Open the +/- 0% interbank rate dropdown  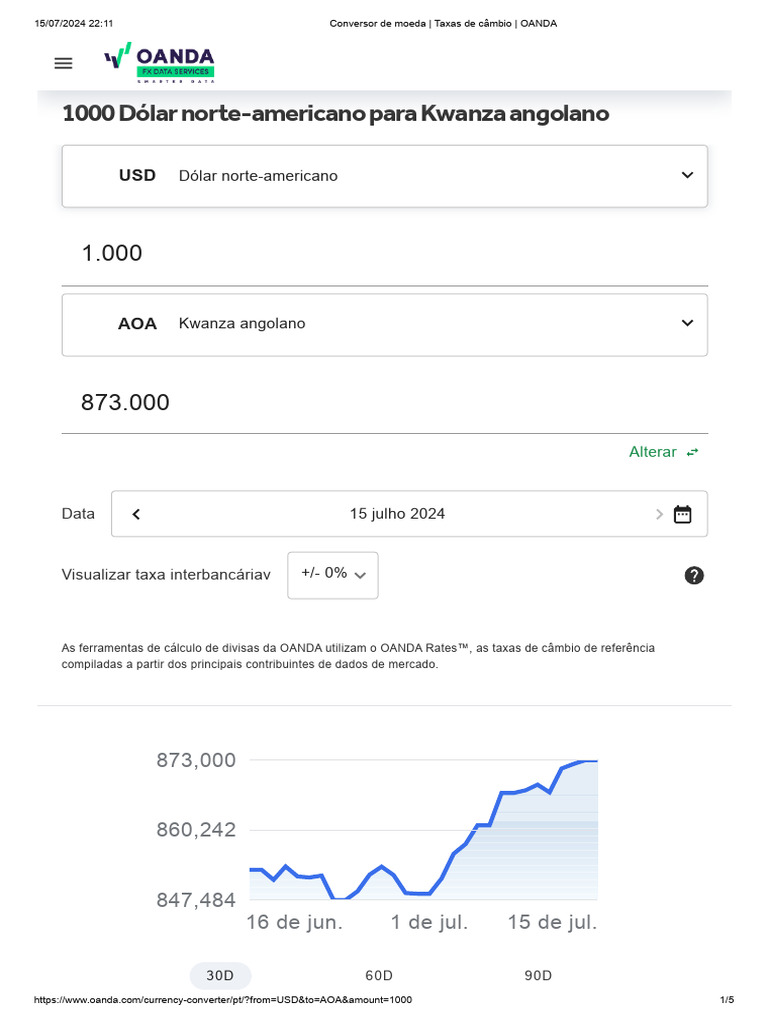coord(333,574)
